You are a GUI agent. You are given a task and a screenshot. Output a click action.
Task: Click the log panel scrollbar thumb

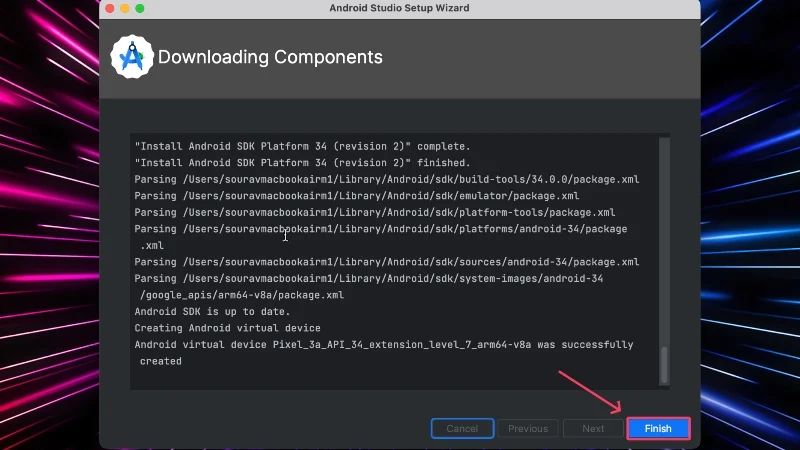click(664, 365)
